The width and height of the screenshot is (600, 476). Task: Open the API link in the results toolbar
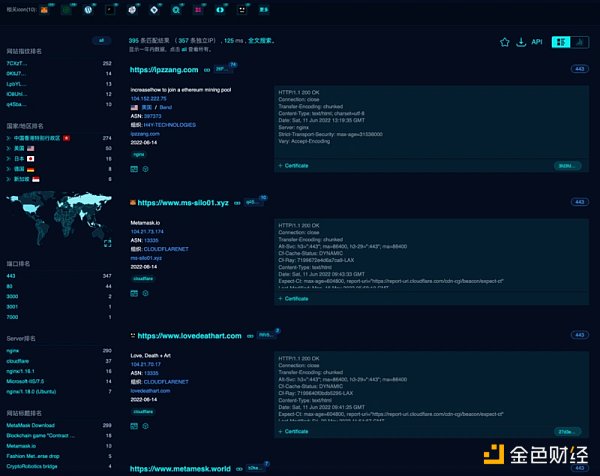pos(536,43)
